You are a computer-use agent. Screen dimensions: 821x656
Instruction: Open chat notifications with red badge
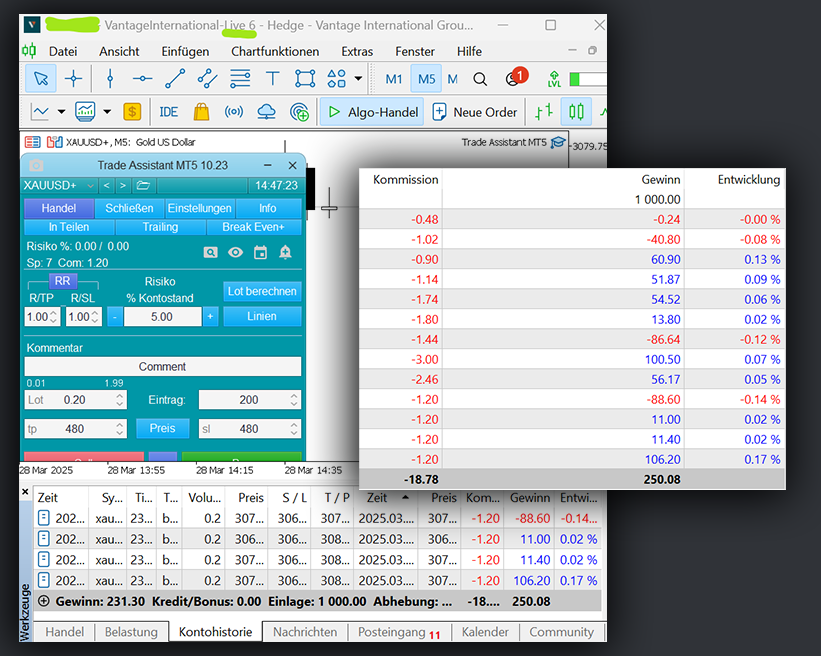pyautogui.click(x=515, y=77)
